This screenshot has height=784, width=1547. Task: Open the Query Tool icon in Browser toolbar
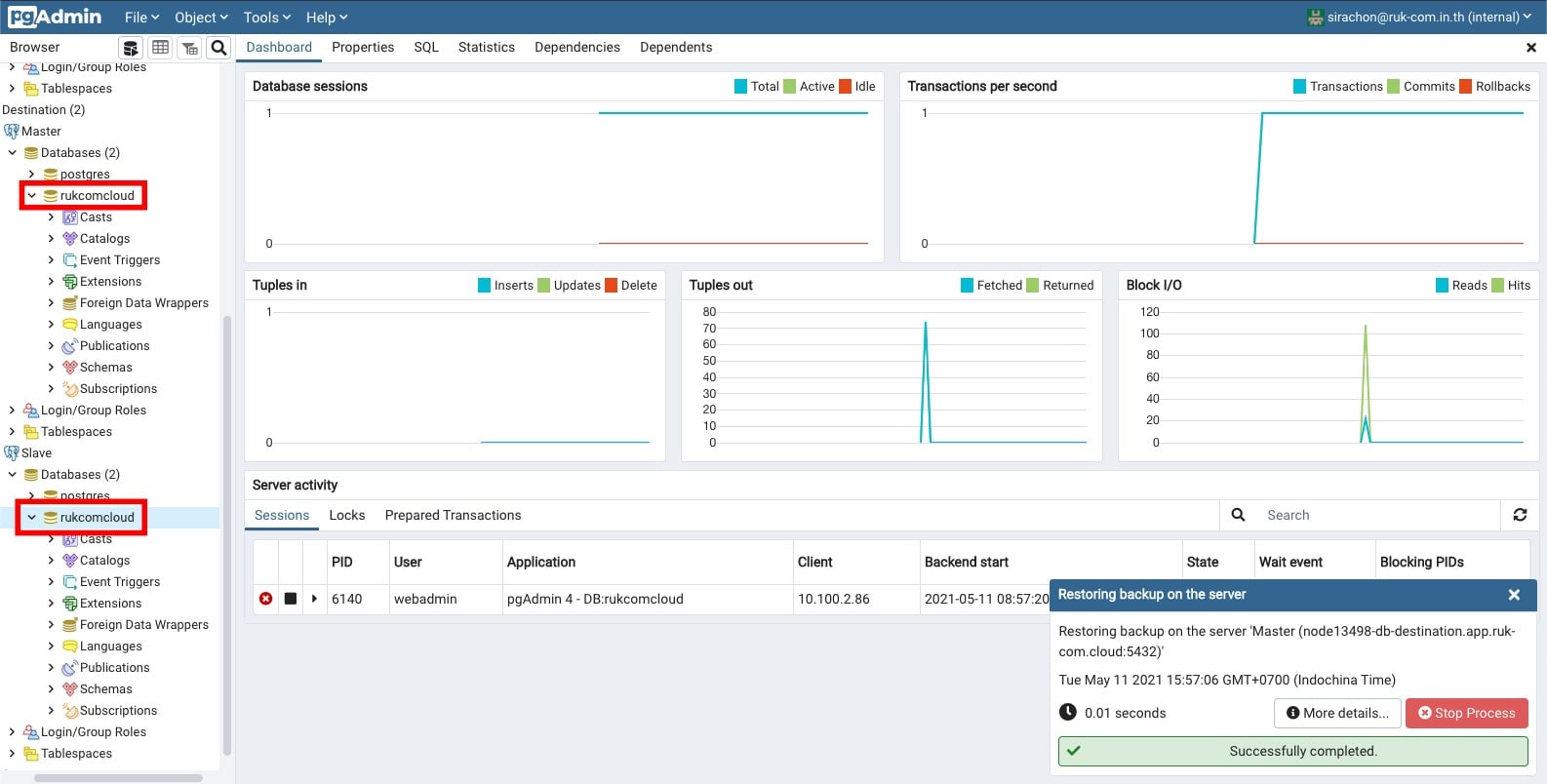131,48
